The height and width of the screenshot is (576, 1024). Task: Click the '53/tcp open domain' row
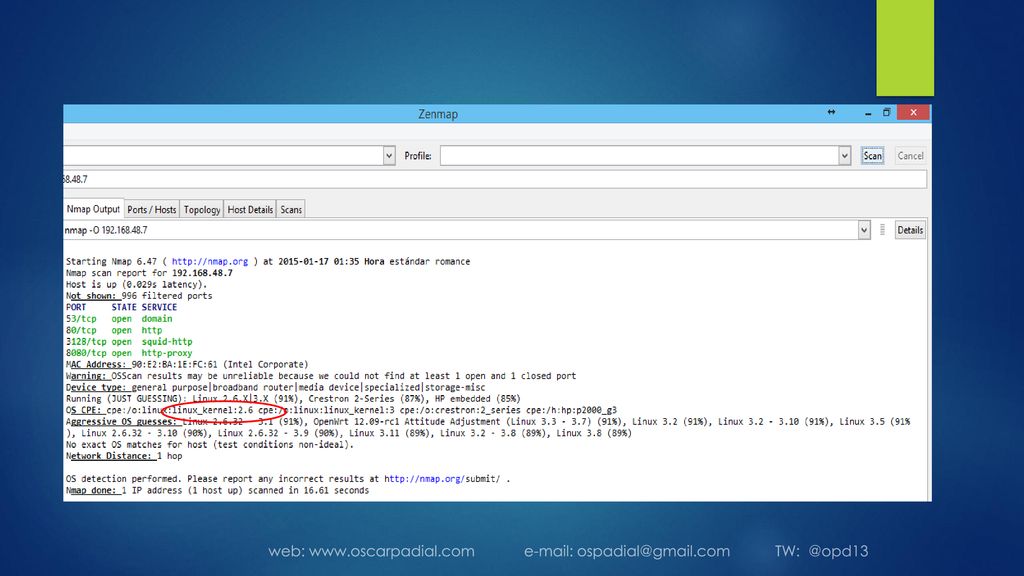pos(119,319)
